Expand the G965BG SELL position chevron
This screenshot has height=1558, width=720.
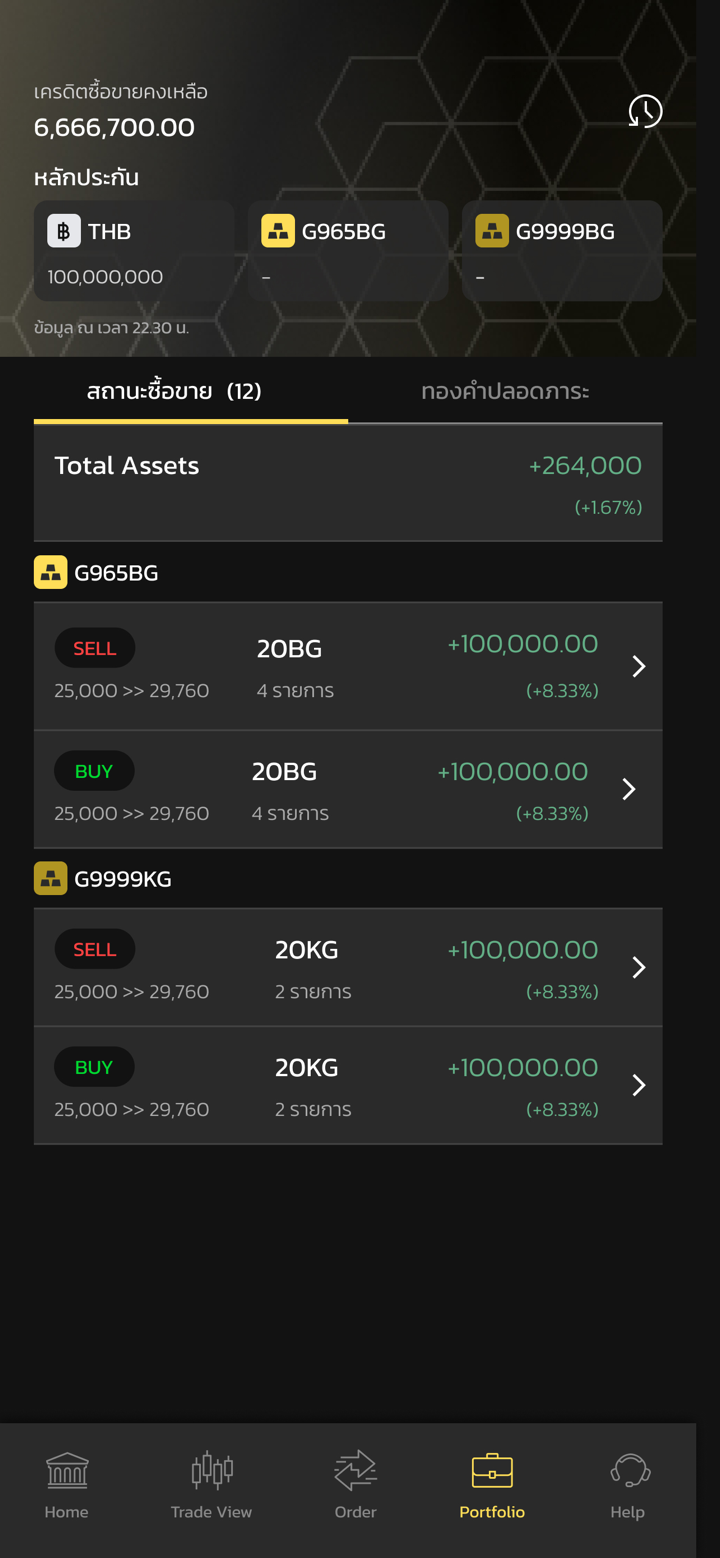(639, 666)
